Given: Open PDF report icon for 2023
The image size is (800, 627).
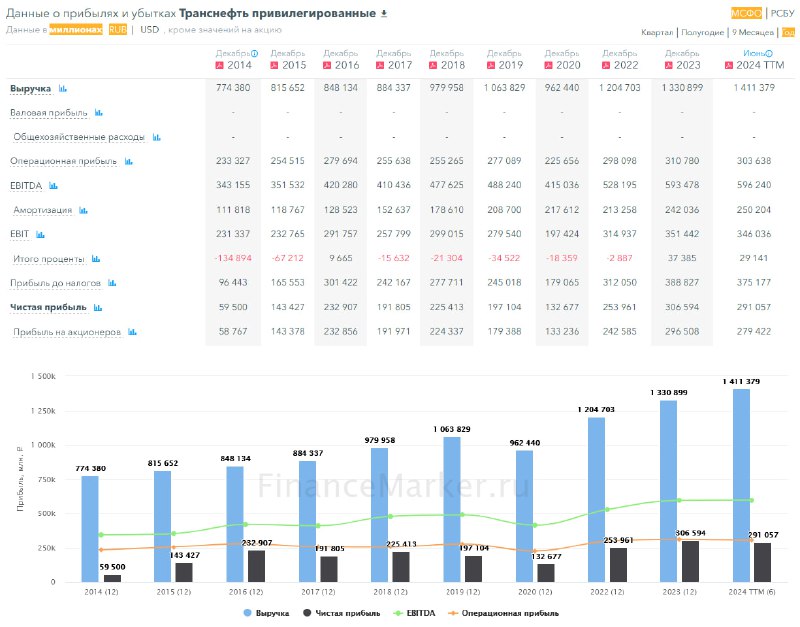Looking at the screenshot, I should pos(668,65).
